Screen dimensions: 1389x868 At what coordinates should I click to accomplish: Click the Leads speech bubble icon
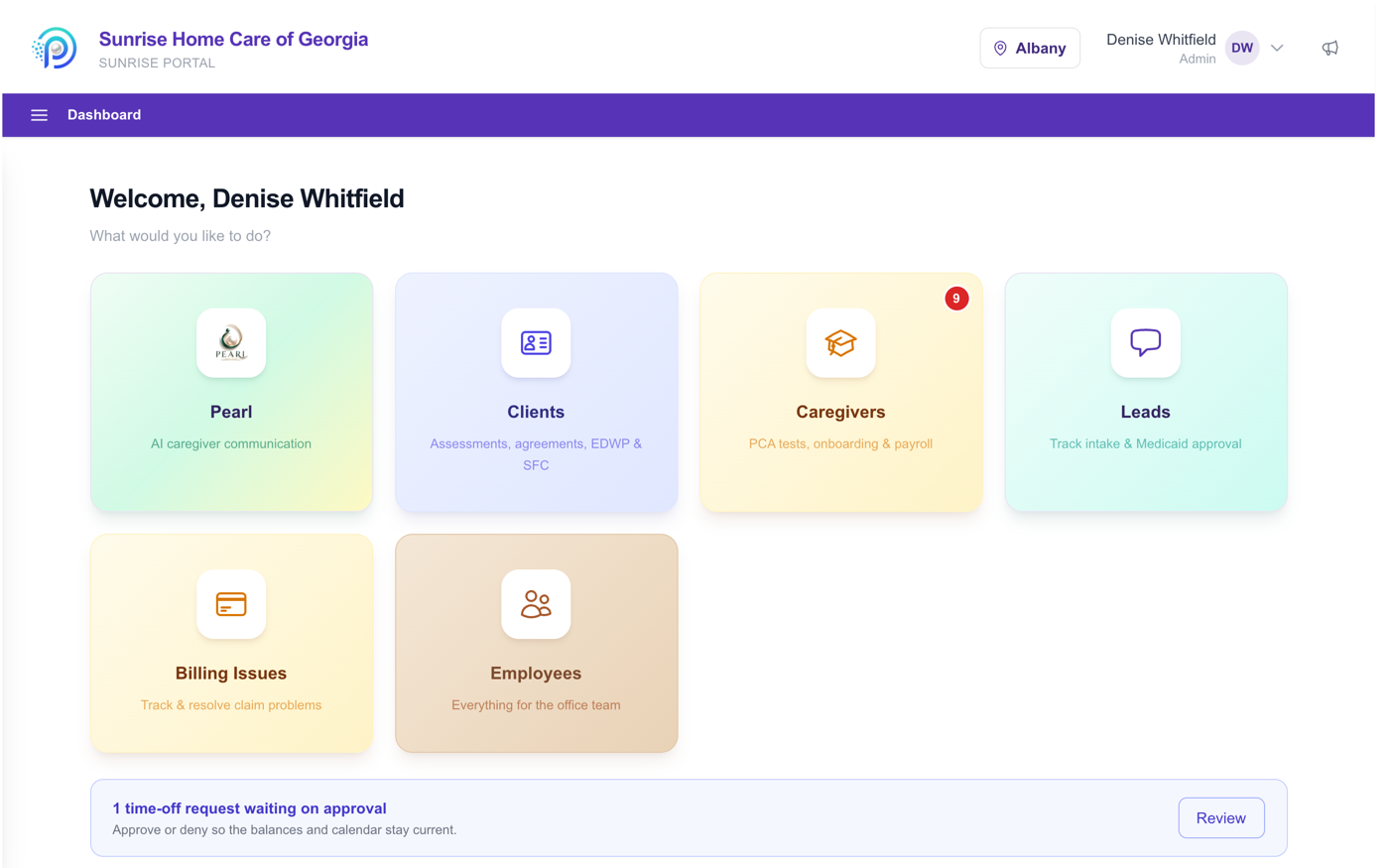[x=1145, y=343]
